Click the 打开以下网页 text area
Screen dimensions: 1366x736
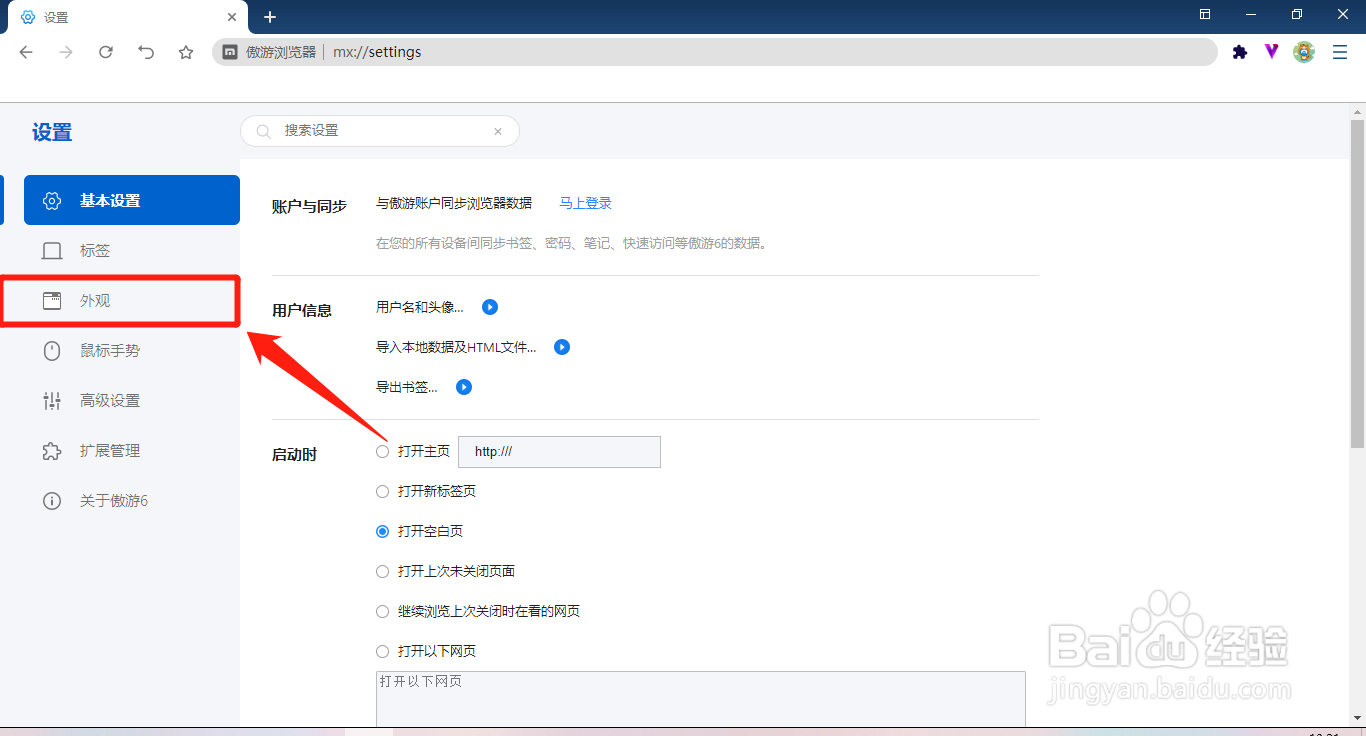pyautogui.click(x=701, y=698)
